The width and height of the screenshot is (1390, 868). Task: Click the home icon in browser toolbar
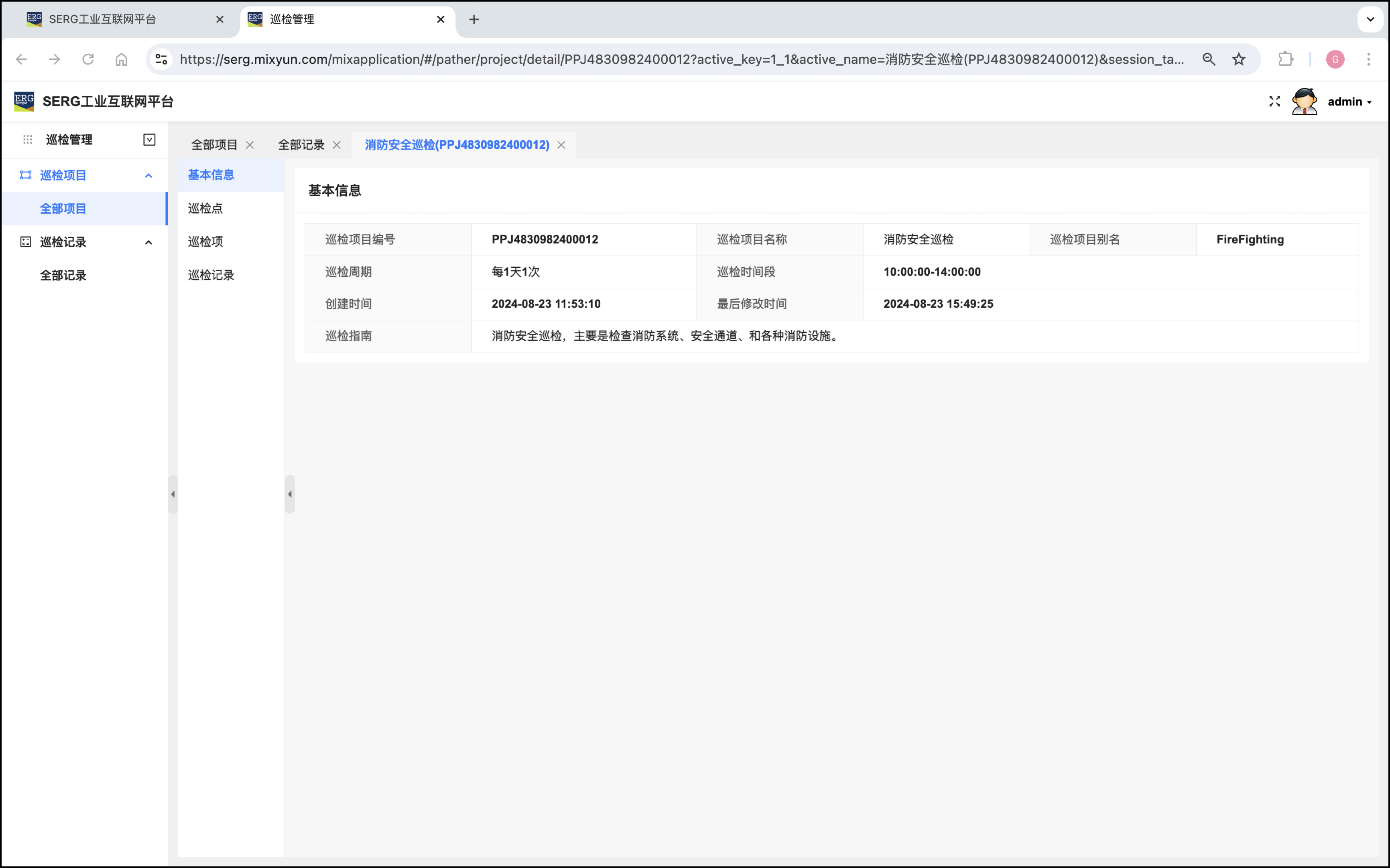click(121, 59)
